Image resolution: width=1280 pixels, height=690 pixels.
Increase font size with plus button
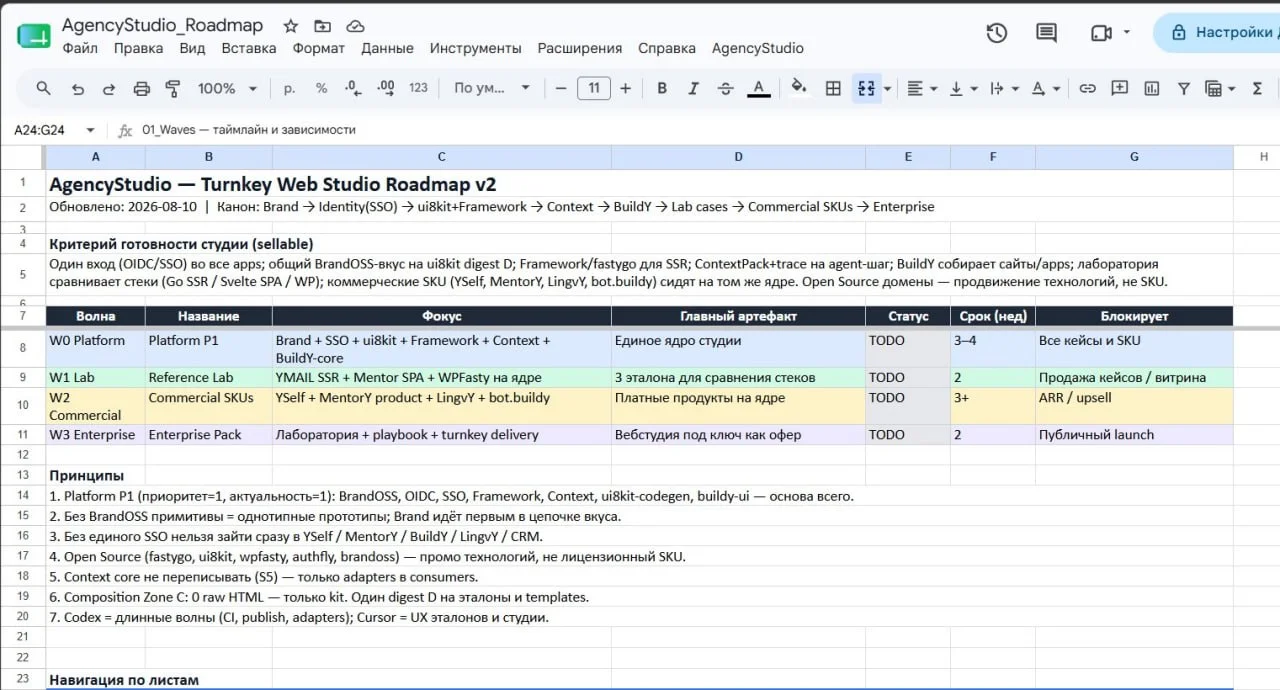tap(626, 88)
